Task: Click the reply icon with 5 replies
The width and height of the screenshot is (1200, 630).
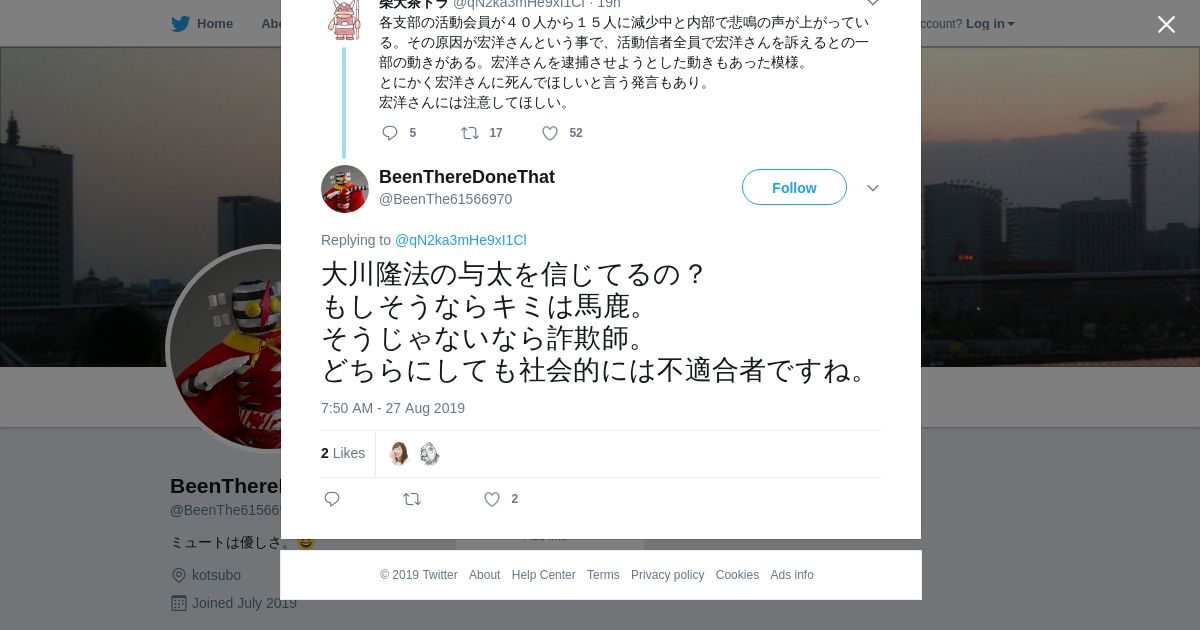Action: click(390, 133)
